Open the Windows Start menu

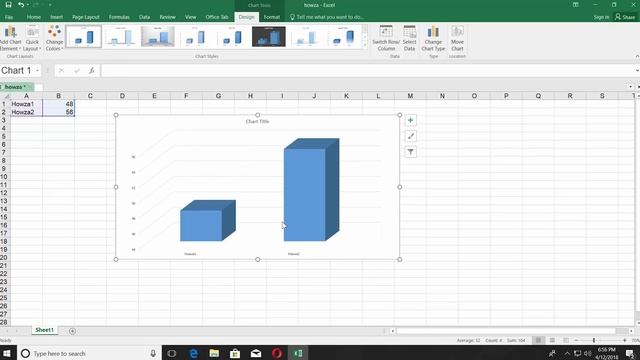click(x=7, y=353)
